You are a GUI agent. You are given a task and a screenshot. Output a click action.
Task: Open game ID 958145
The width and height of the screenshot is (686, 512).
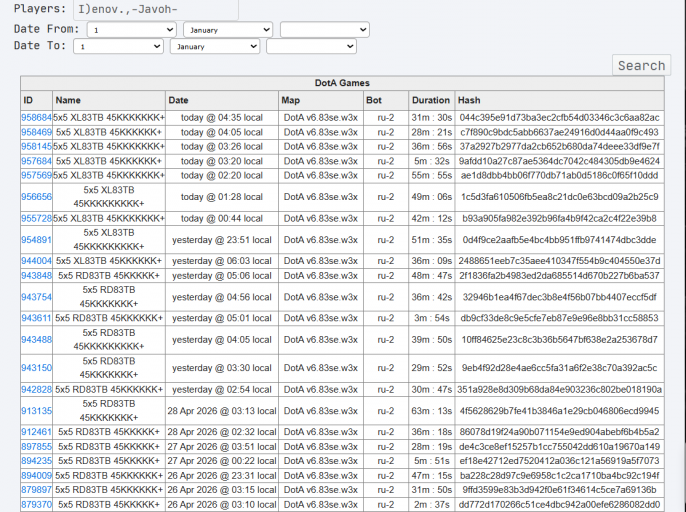click(x=36, y=147)
